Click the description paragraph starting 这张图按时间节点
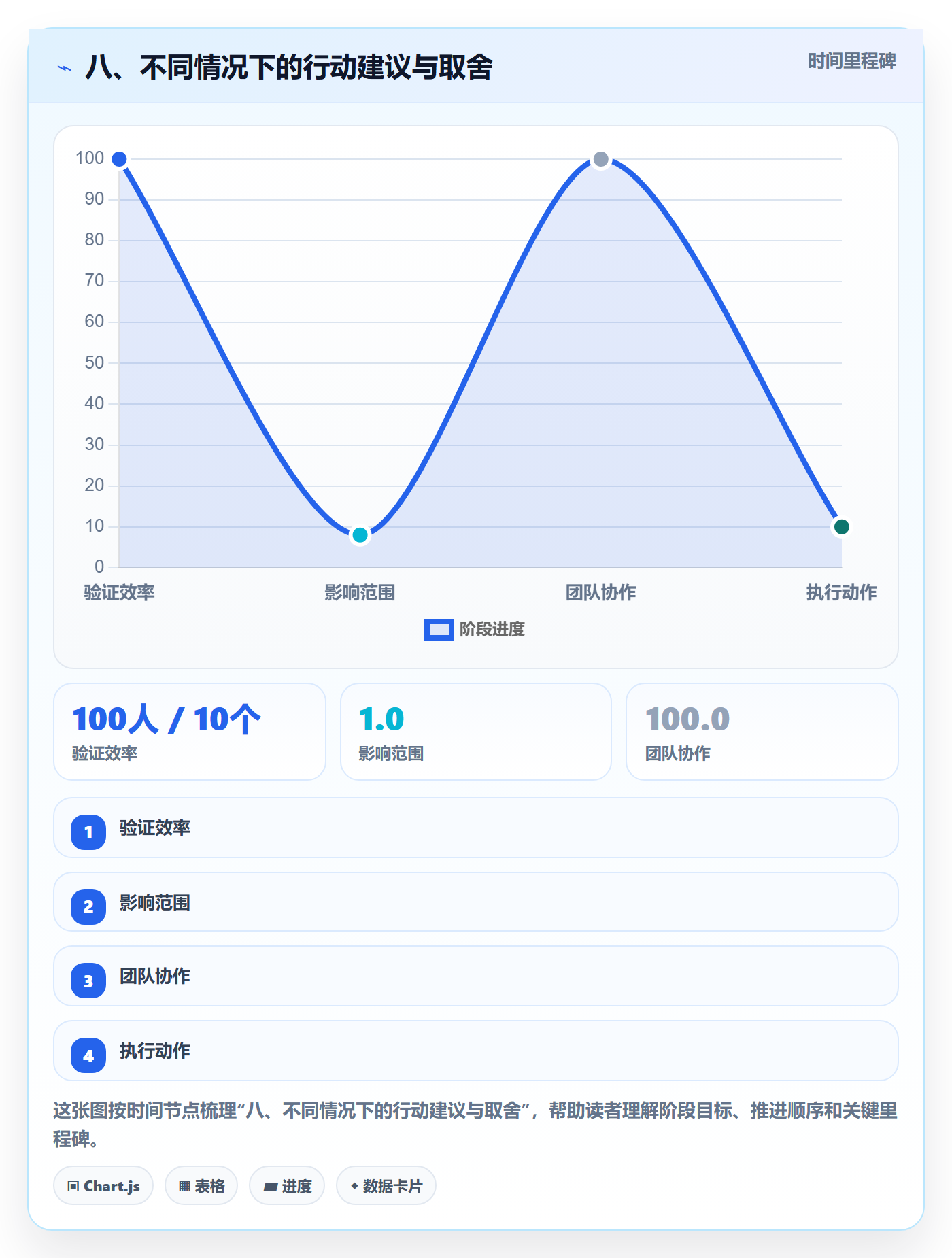 [475, 1125]
